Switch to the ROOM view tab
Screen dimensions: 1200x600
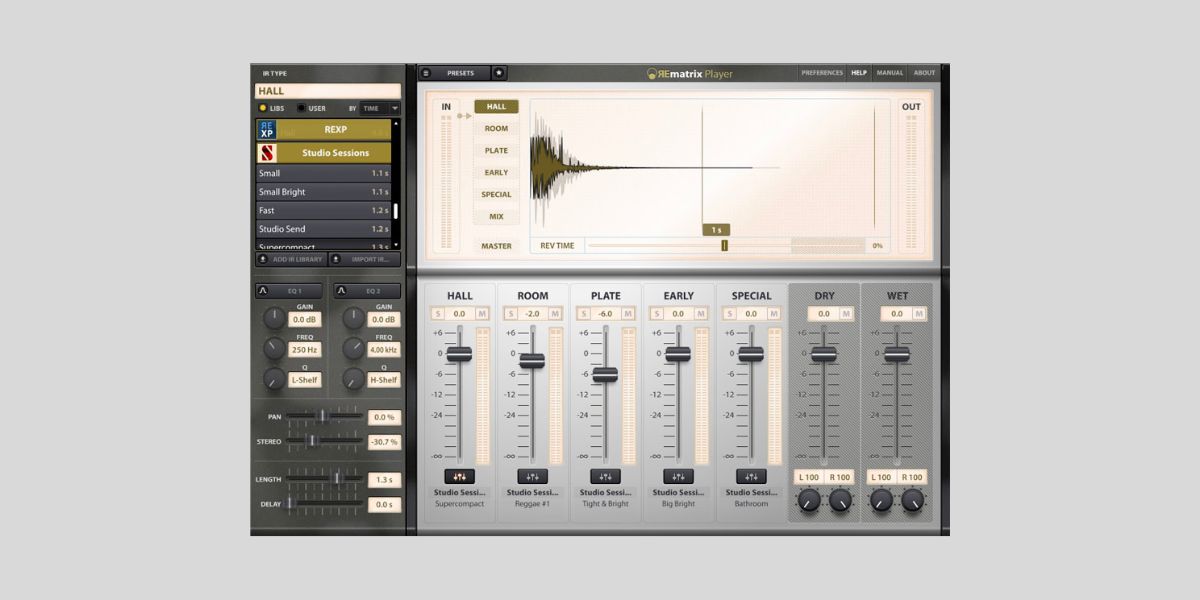tap(496, 129)
